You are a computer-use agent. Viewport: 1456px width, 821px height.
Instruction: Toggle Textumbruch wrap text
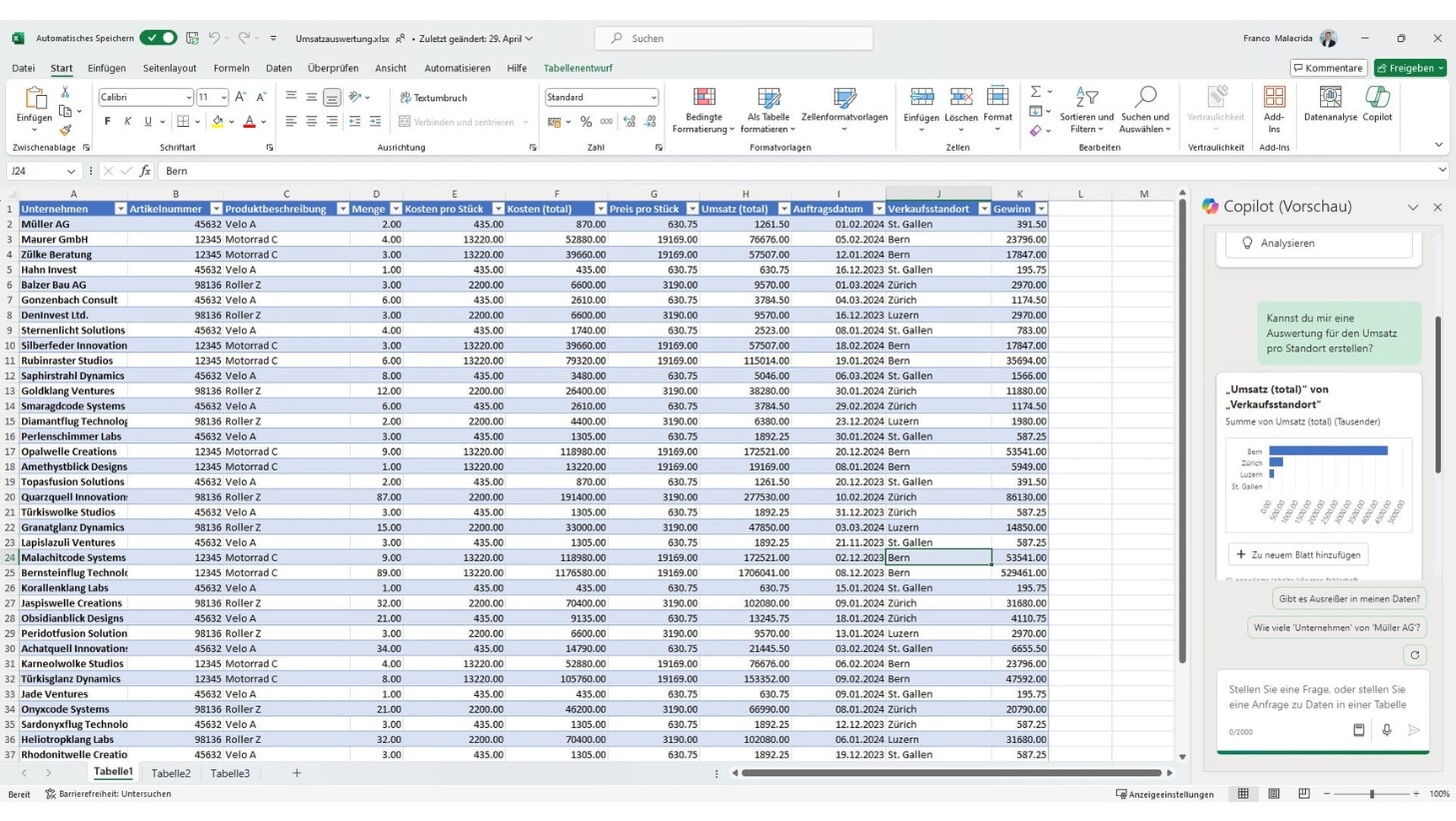434,98
